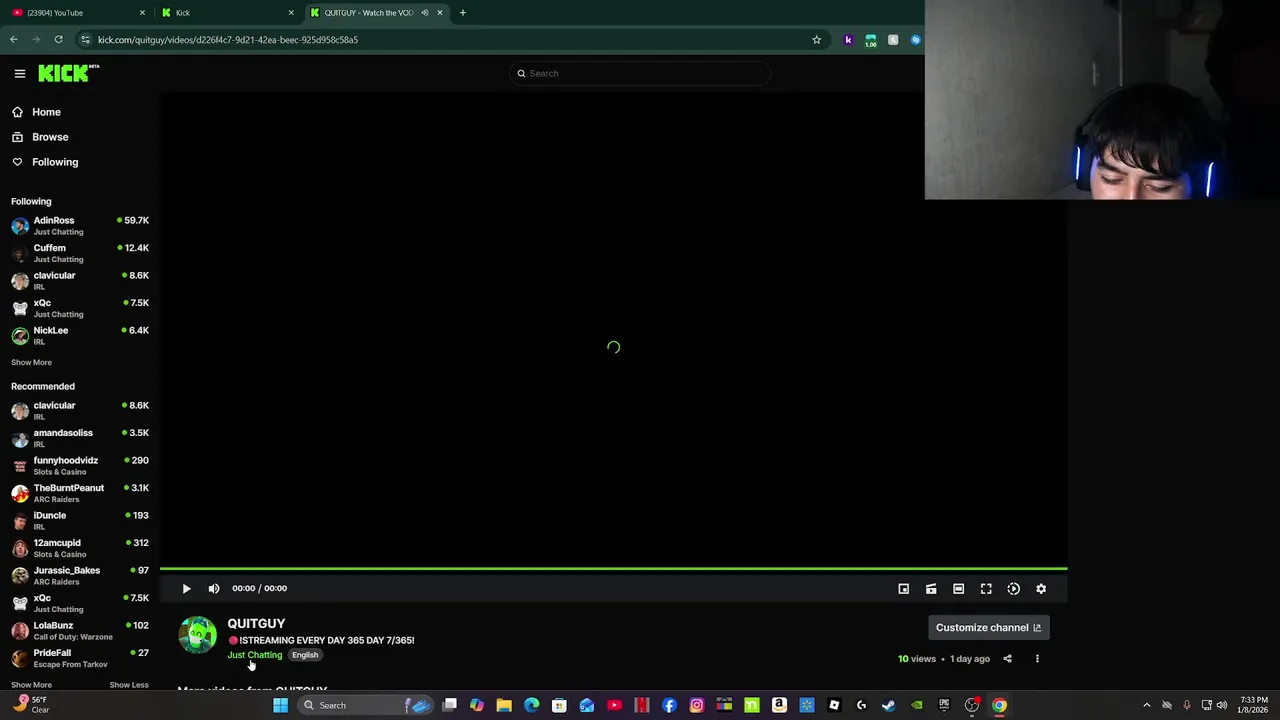Screen dimensions: 1280x720
Task: Expand Following list with Show More
Action: tap(31, 363)
